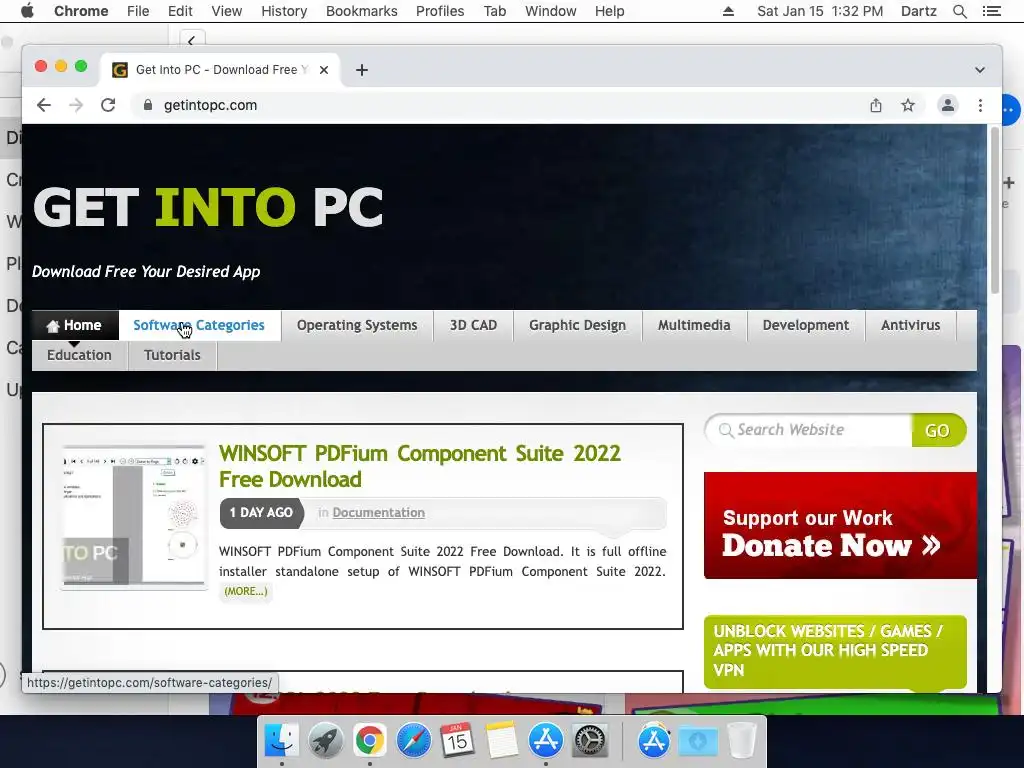Image resolution: width=1024 pixels, height=768 pixels.
Task: Open Operating Systems category
Action: coord(357,325)
